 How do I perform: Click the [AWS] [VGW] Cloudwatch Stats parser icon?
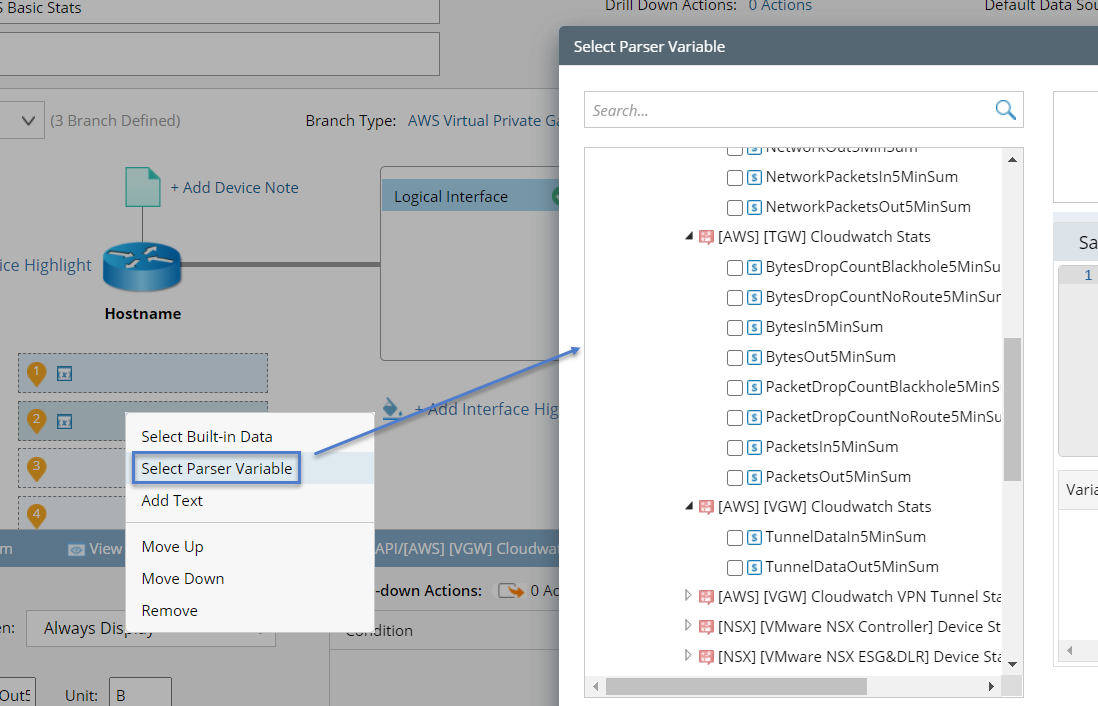(x=707, y=506)
